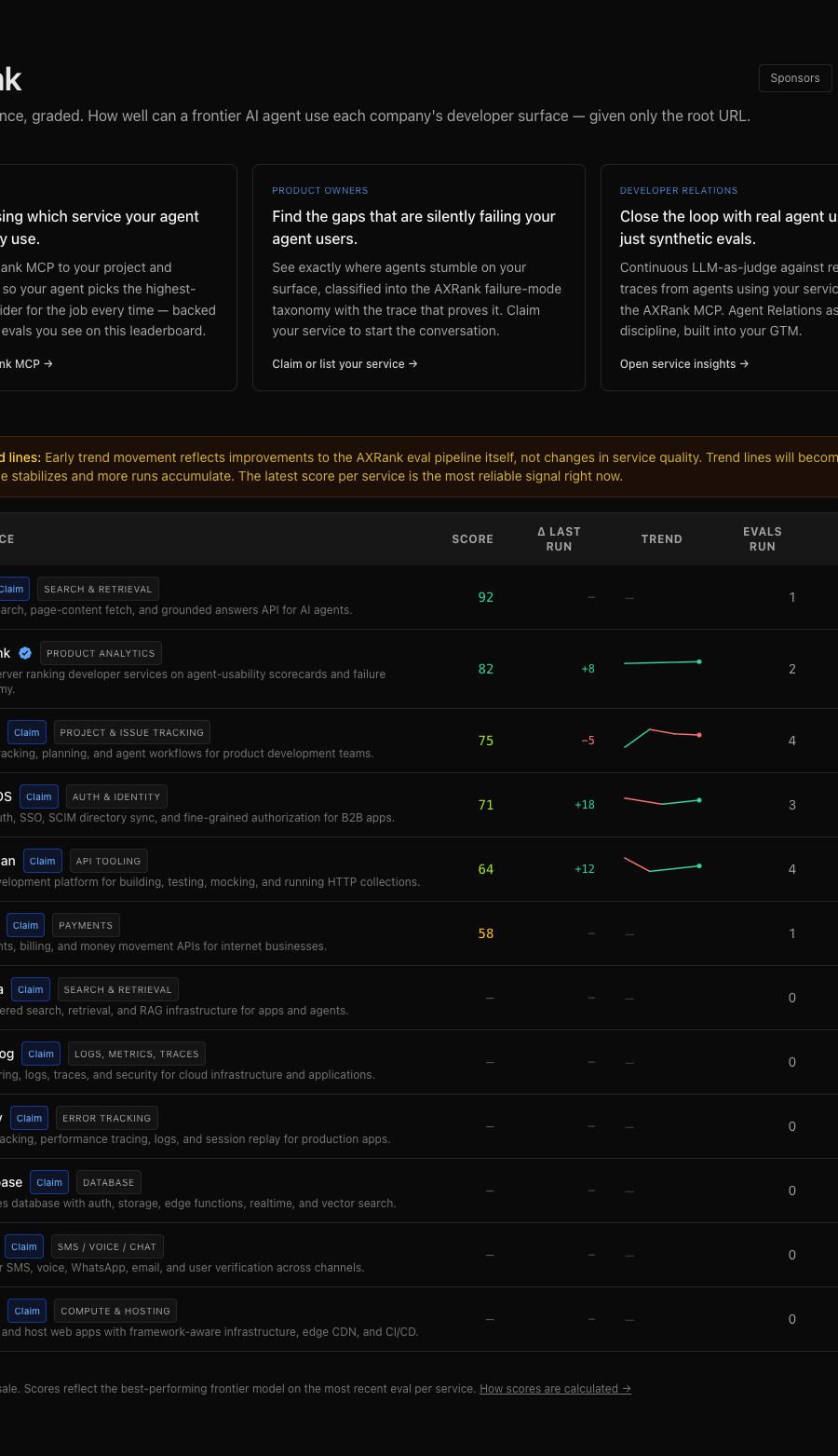Select the LOGS, METRICS, TRACES tag
This screenshot has height=1456, width=838.
(x=137, y=1054)
